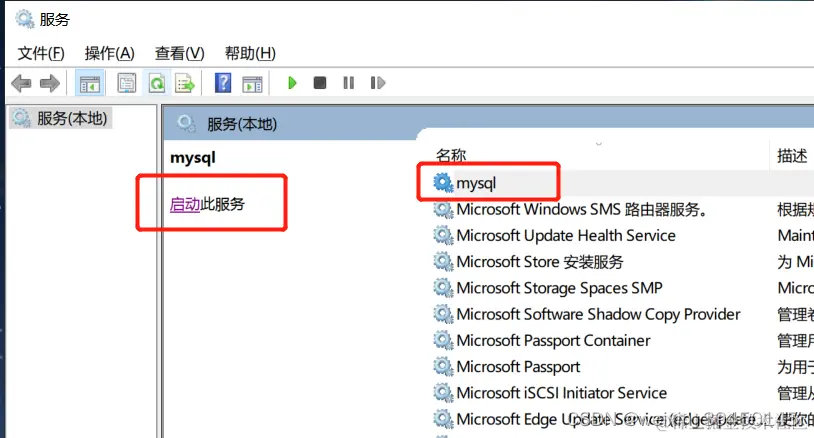Click the Pause Service button
The width and height of the screenshot is (814, 438).
click(348, 83)
